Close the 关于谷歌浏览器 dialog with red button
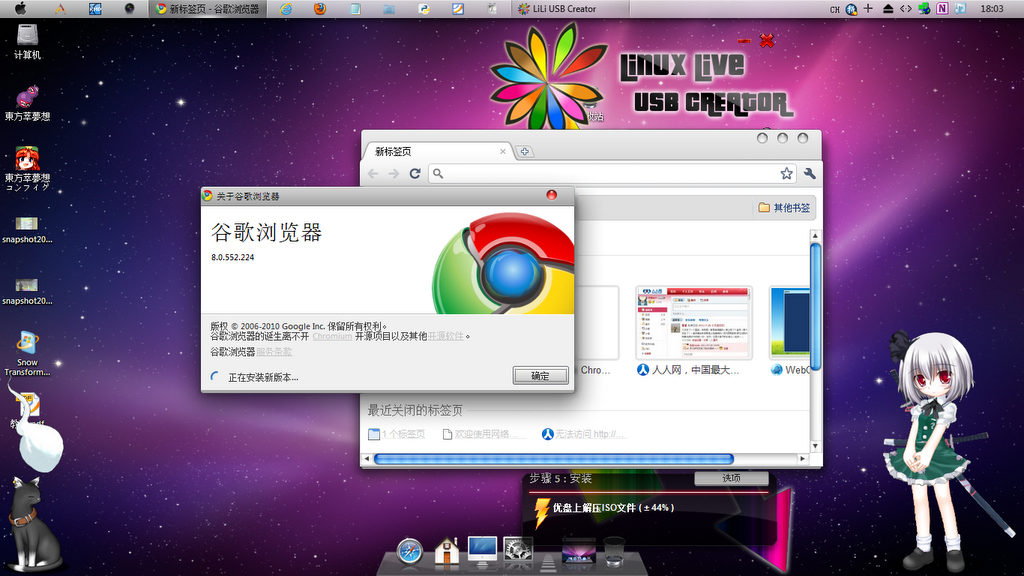The image size is (1024, 576). click(551, 195)
